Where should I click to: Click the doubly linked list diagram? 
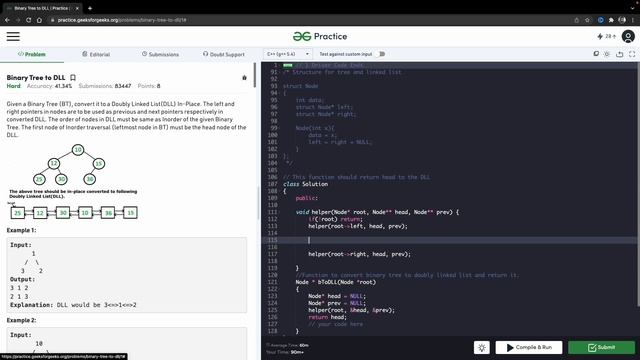(x=73, y=212)
